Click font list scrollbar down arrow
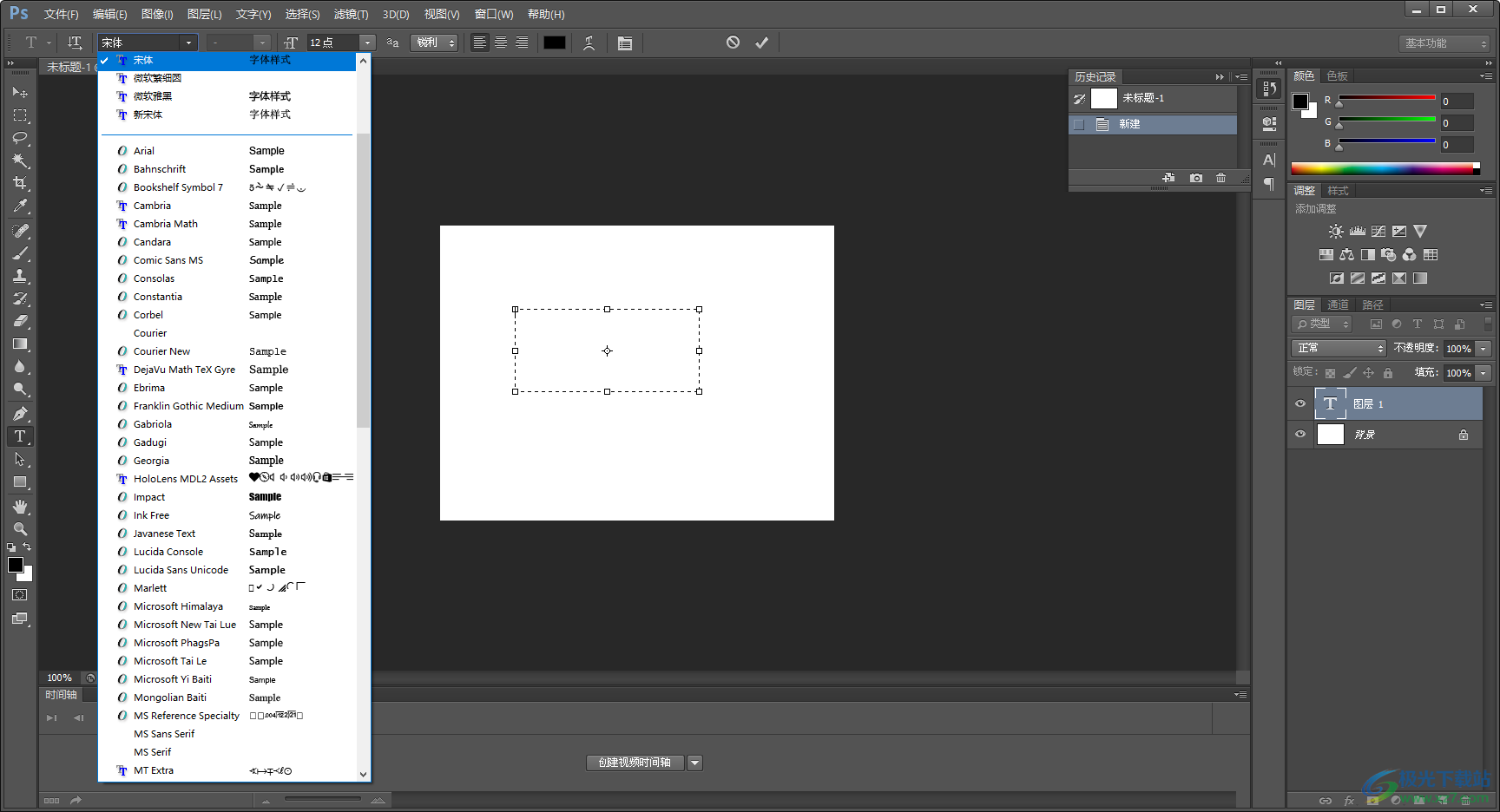This screenshot has height=812, width=1500. pos(363,774)
